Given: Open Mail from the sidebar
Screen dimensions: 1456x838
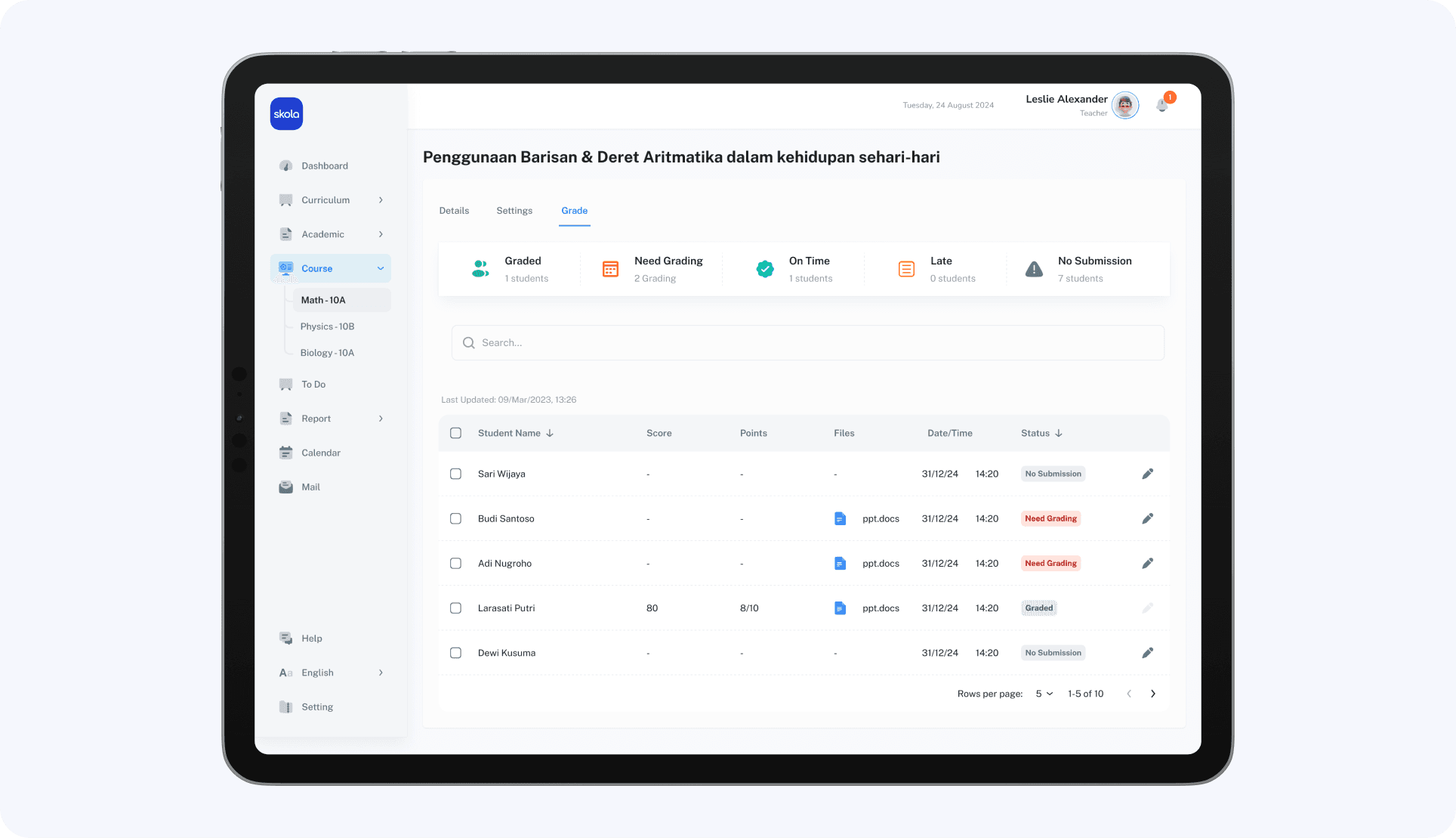Looking at the screenshot, I should 310,487.
